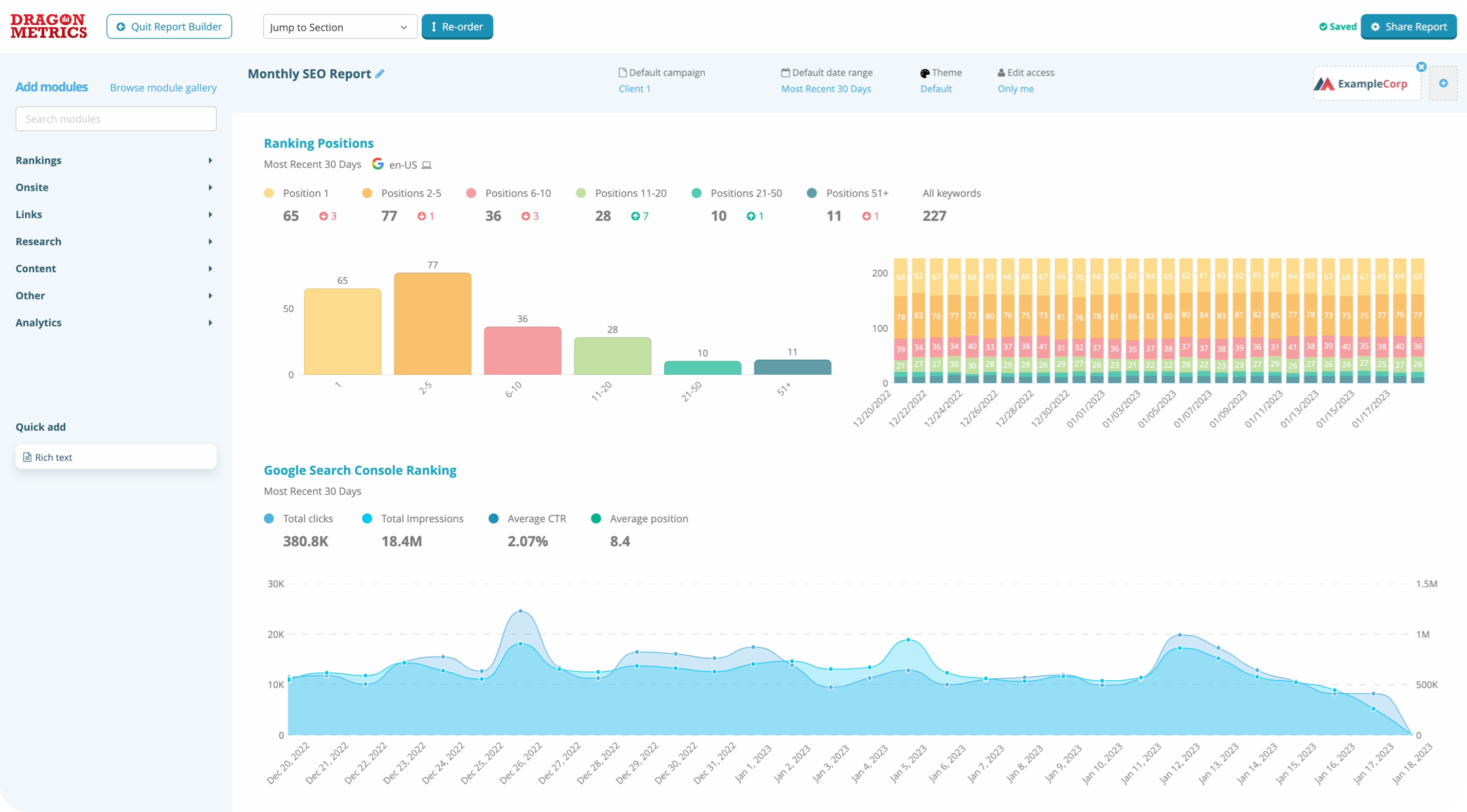
Task: Click the Dragon Metrics logo
Action: [x=49, y=26]
